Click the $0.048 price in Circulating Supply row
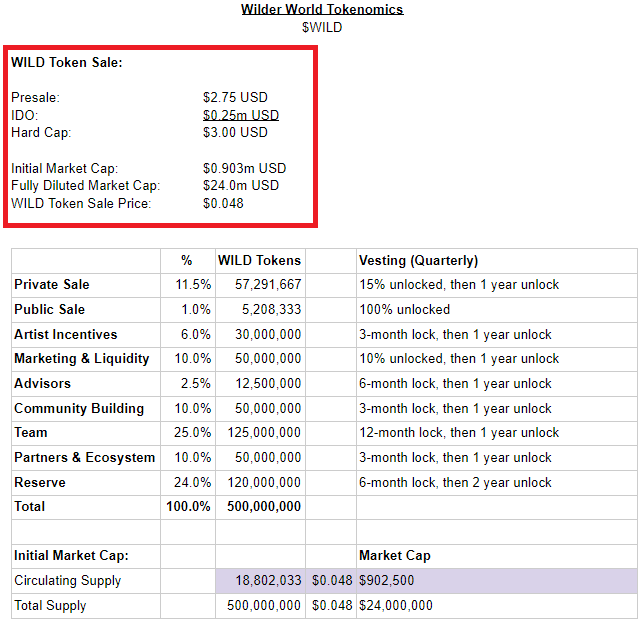 pos(332,581)
